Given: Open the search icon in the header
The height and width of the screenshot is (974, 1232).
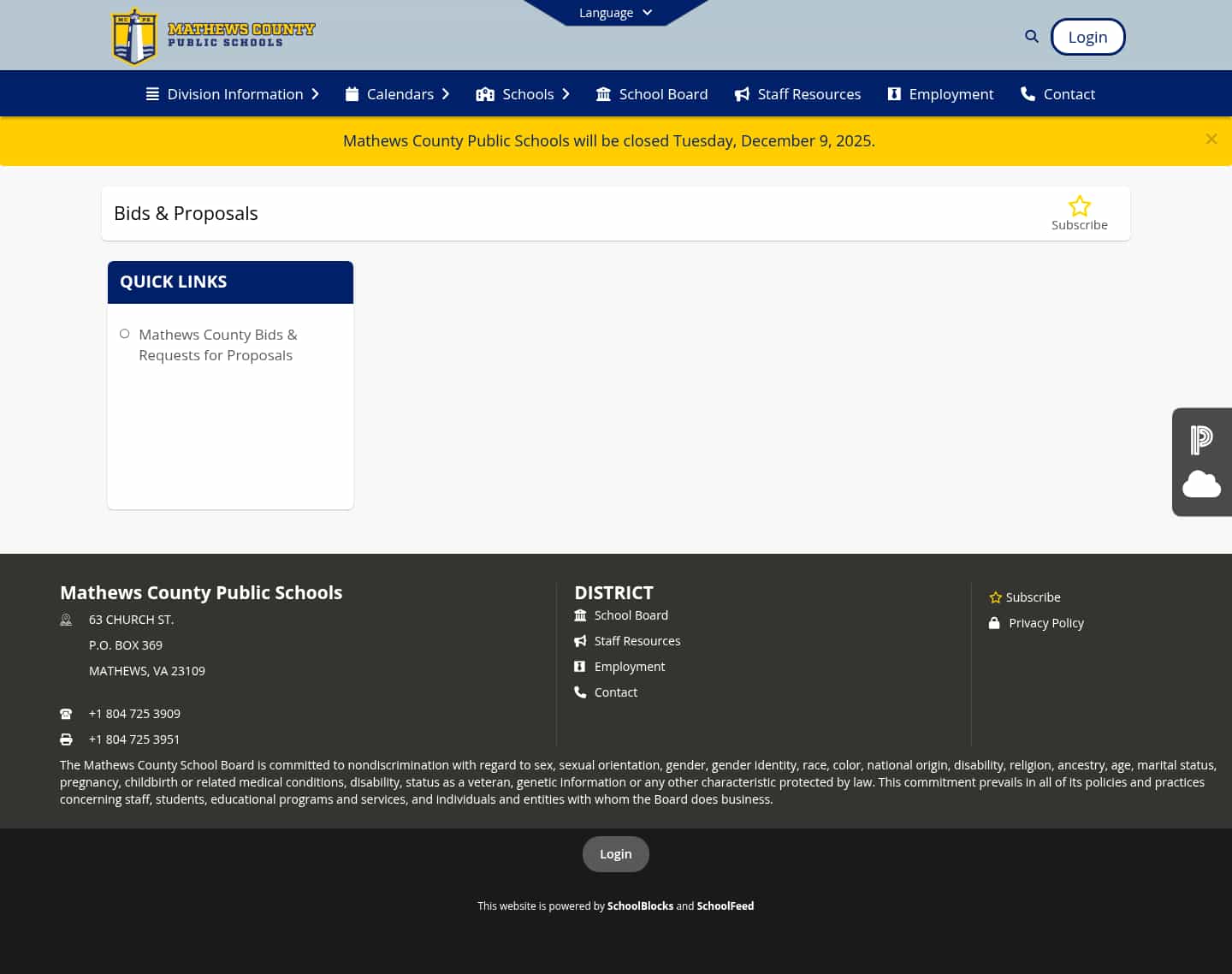Looking at the screenshot, I should 1031,36.
